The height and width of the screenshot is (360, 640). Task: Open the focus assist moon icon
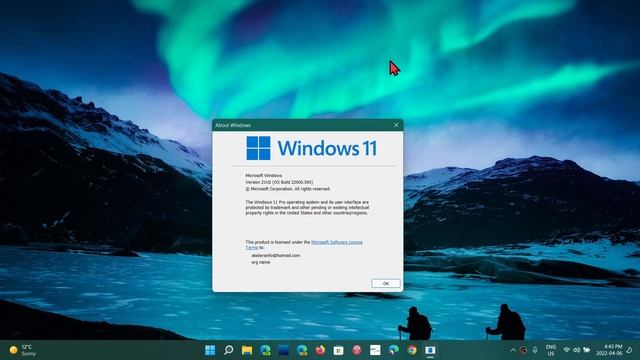point(629,350)
